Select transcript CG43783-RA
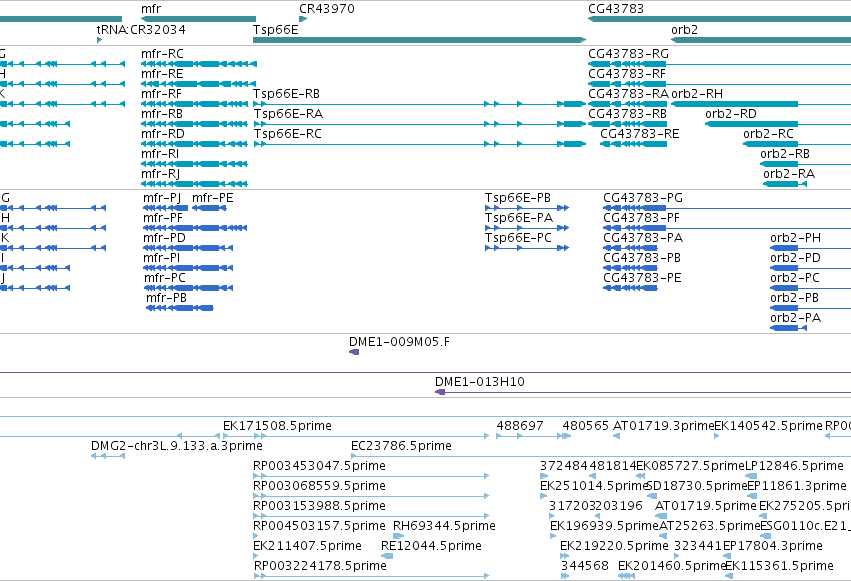Screen dimensions: 851x581 pyautogui.click(x=627, y=104)
